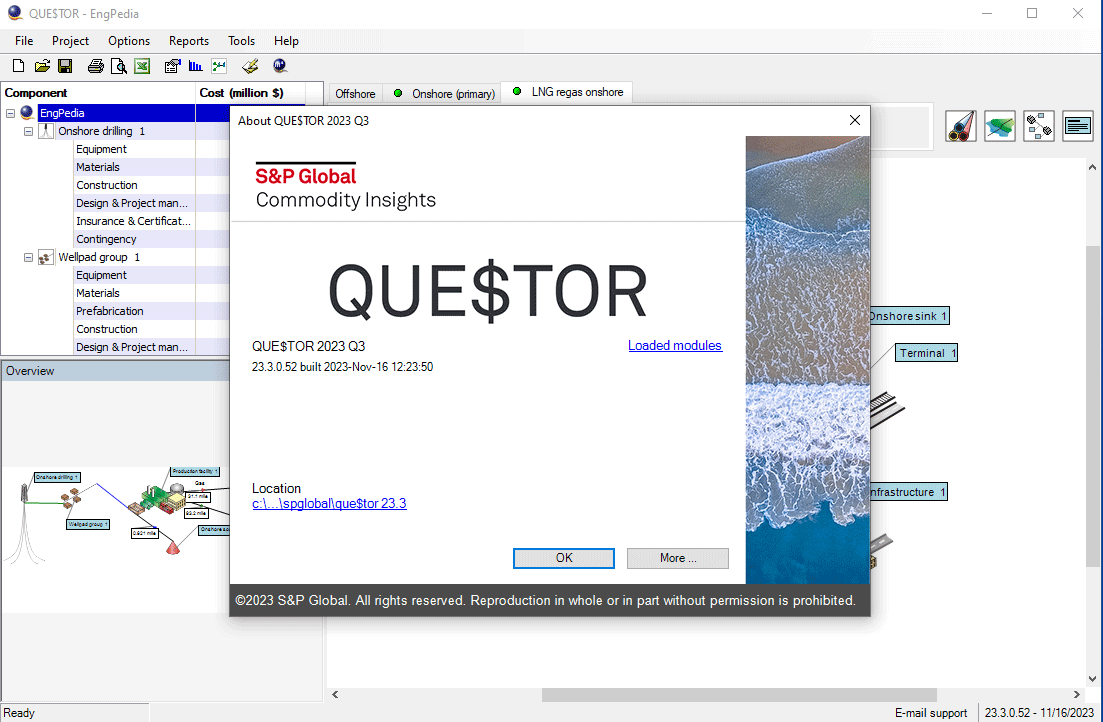Screen dimensions: 1103x722
Task: Open the File menu
Action: [x=24, y=41]
